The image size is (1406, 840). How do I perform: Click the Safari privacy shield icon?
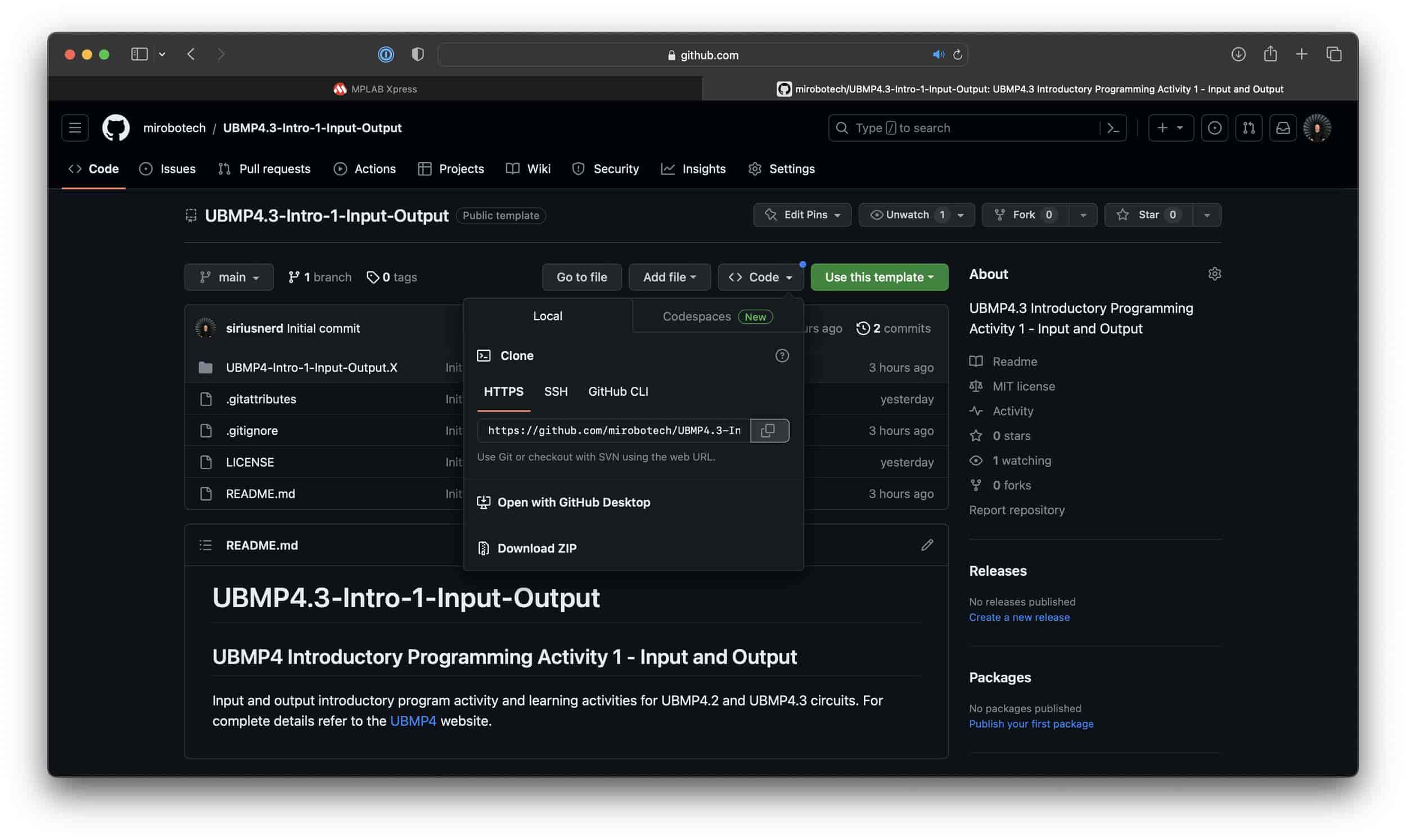point(418,55)
